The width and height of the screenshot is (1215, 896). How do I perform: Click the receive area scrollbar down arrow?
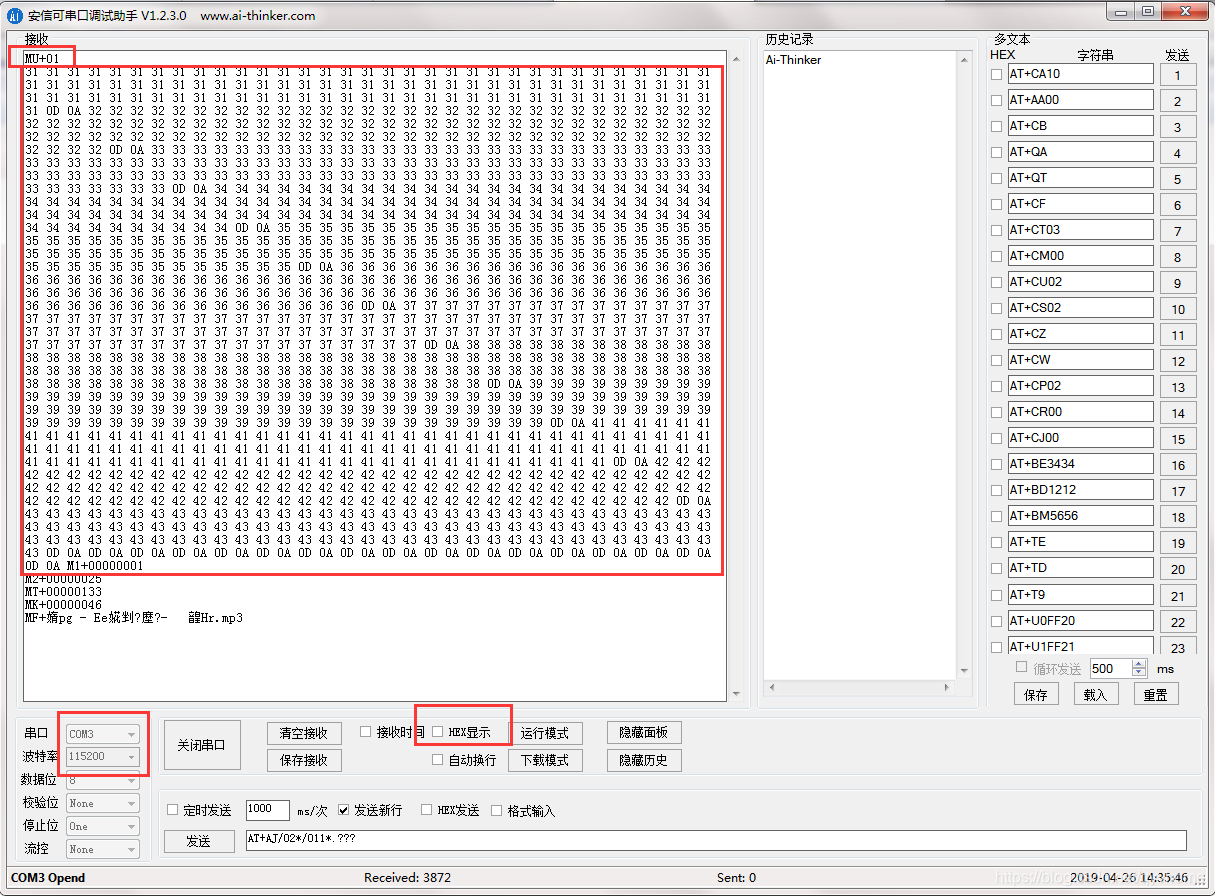[736, 693]
